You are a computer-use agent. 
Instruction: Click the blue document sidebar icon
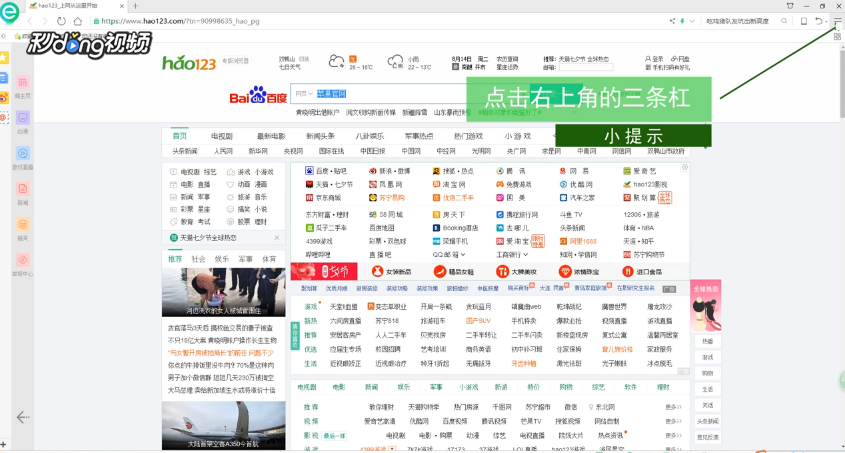(4, 78)
